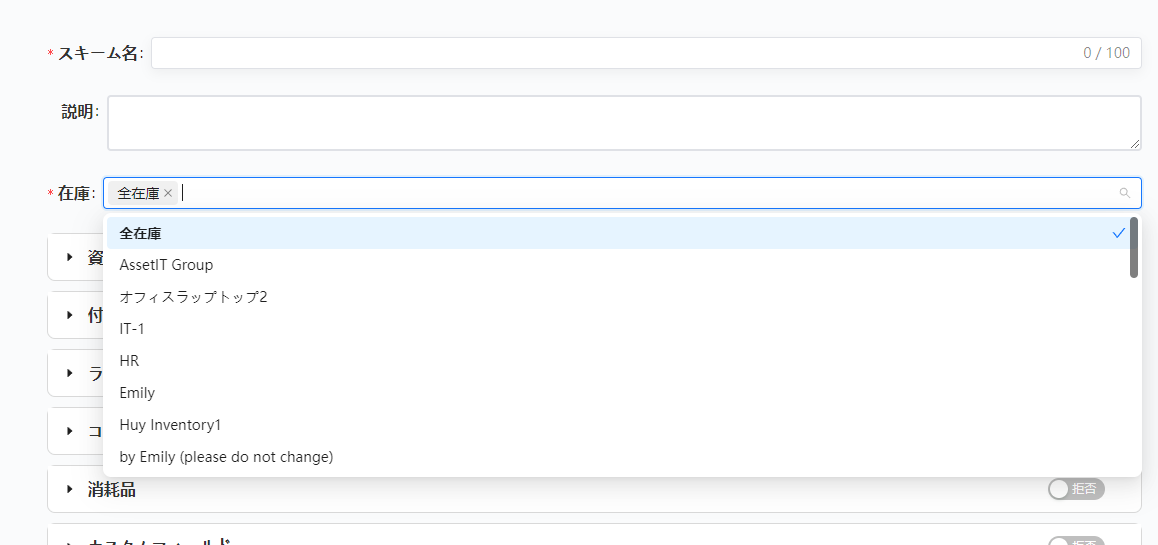Click into the 説明 description textarea

coord(620,123)
